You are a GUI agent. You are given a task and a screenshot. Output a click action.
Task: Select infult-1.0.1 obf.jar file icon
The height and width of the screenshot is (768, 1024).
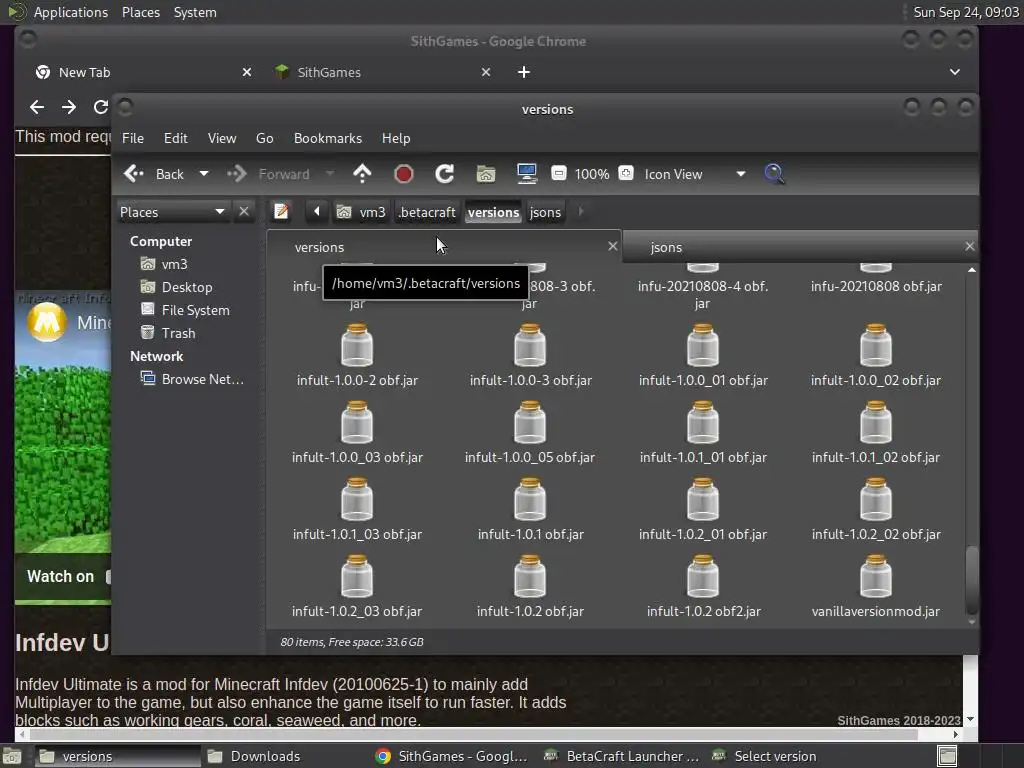[x=530, y=500]
